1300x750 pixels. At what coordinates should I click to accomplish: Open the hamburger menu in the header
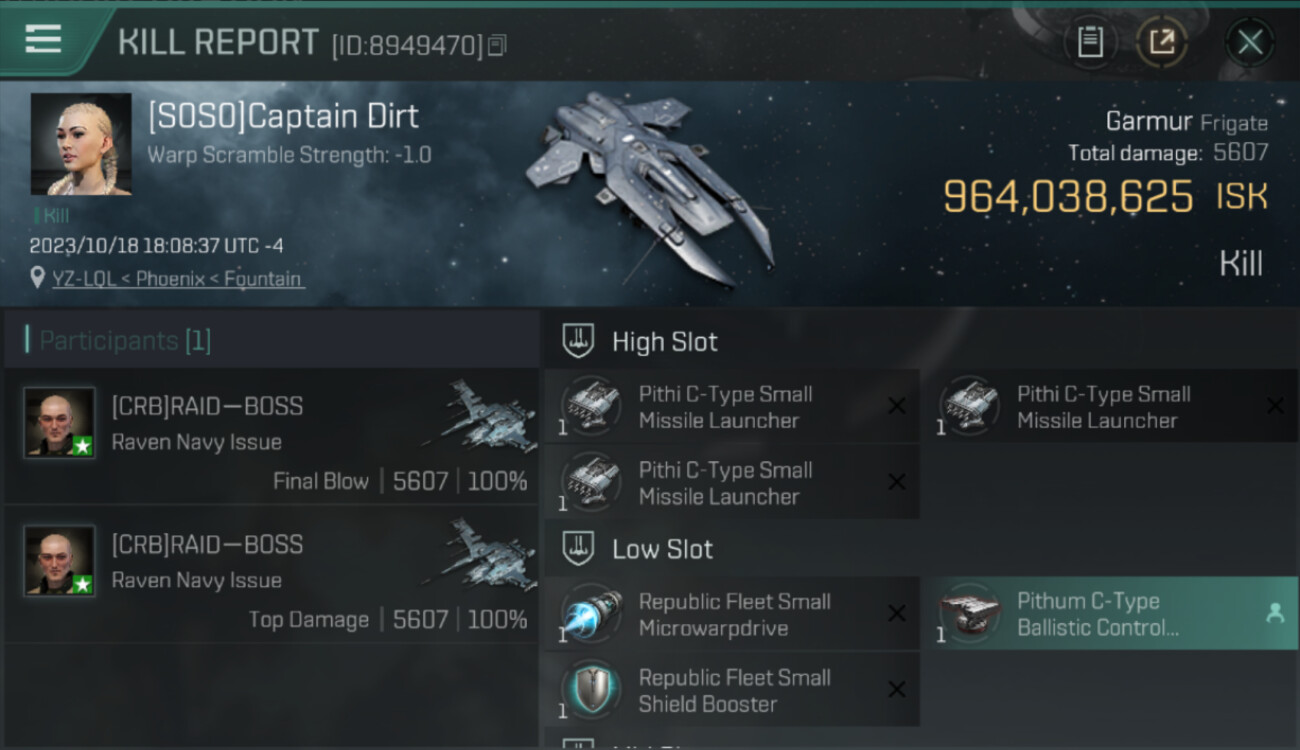(43, 39)
